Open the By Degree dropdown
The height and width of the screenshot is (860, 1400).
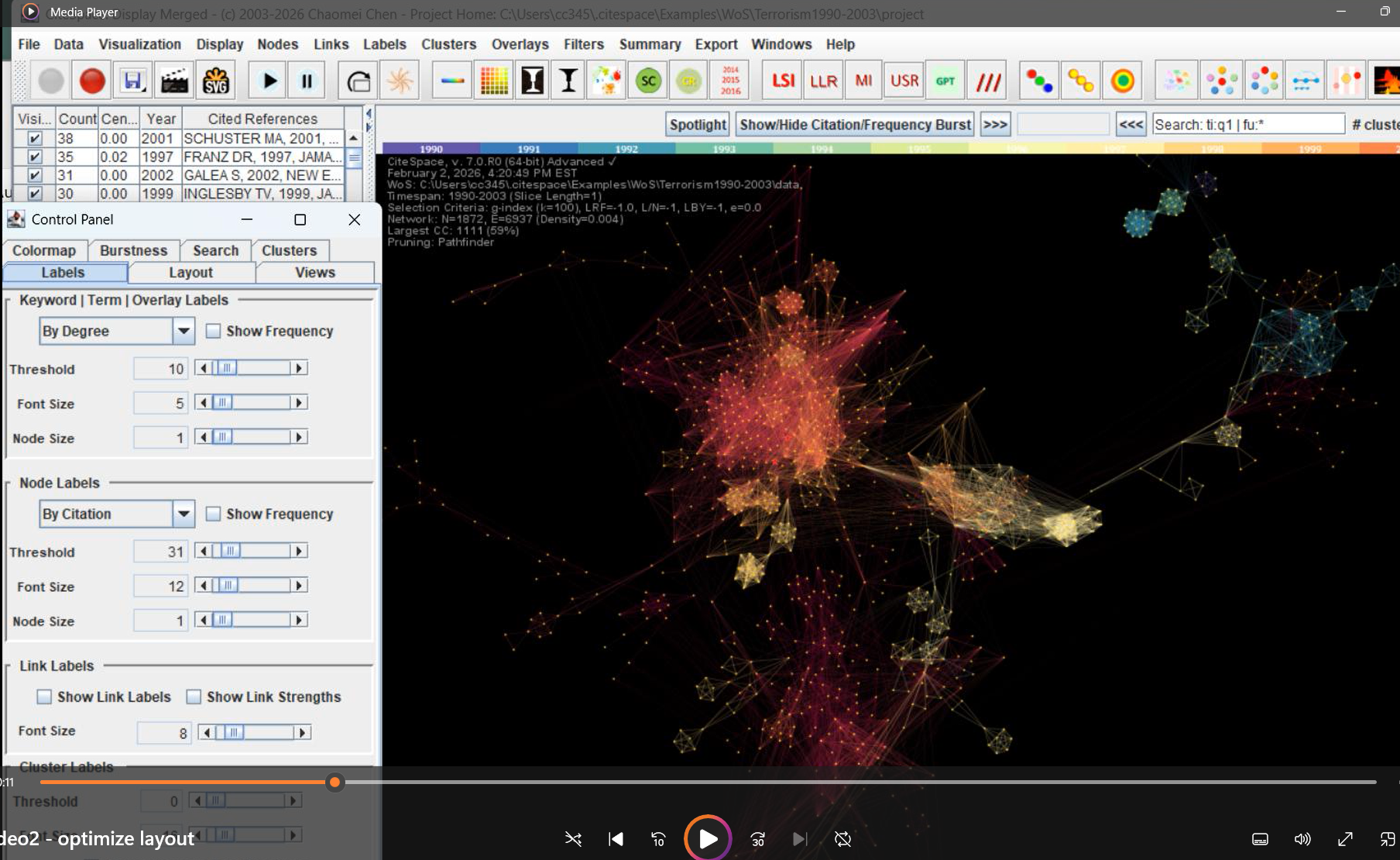(183, 332)
